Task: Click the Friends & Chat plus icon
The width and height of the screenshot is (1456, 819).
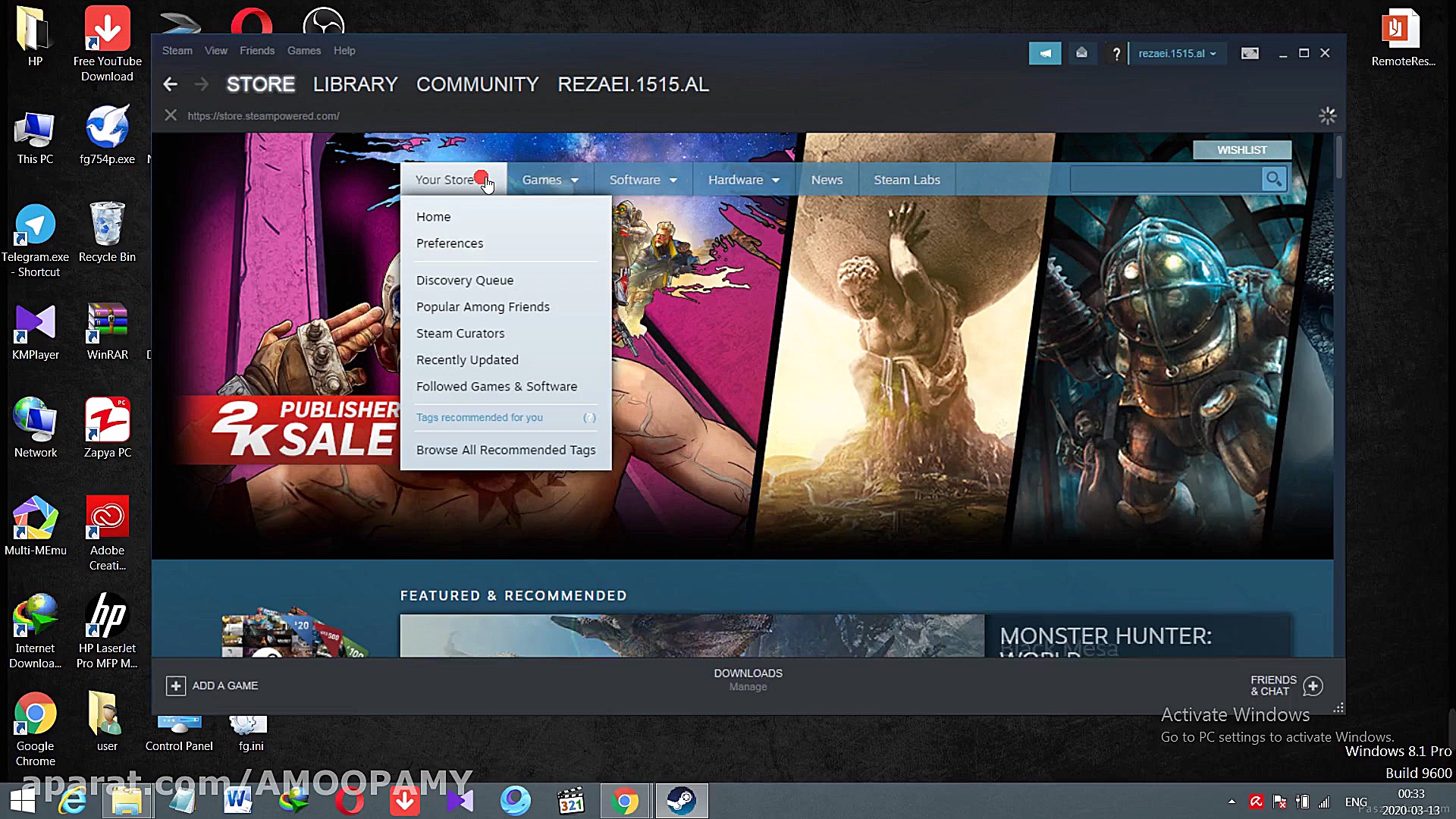Action: pos(1313,686)
